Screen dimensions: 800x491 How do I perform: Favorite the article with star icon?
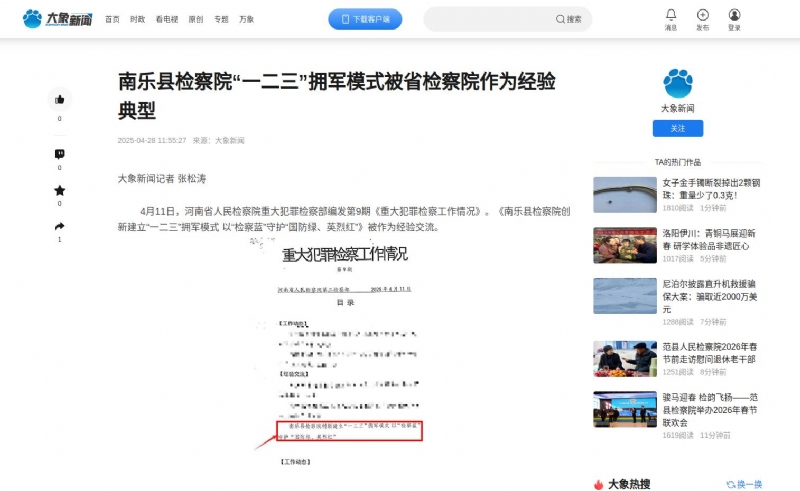point(59,190)
